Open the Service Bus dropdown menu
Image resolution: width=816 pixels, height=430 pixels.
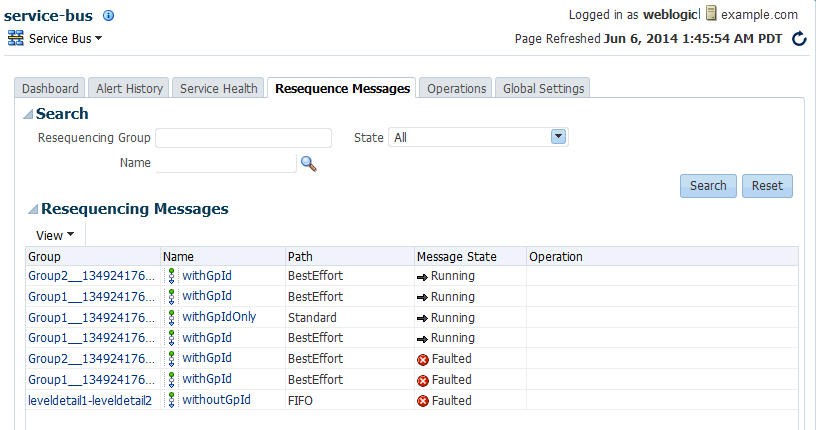(x=65, y=39)
